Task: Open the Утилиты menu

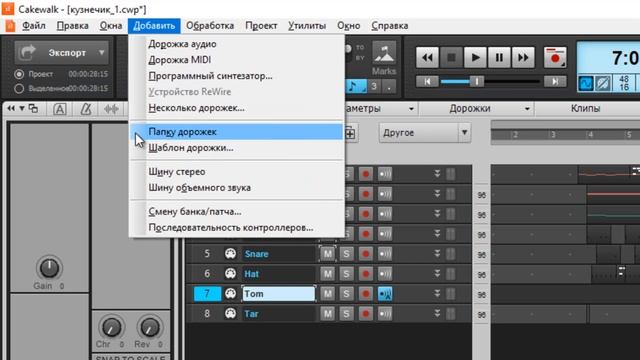Action: coord(307,26)
